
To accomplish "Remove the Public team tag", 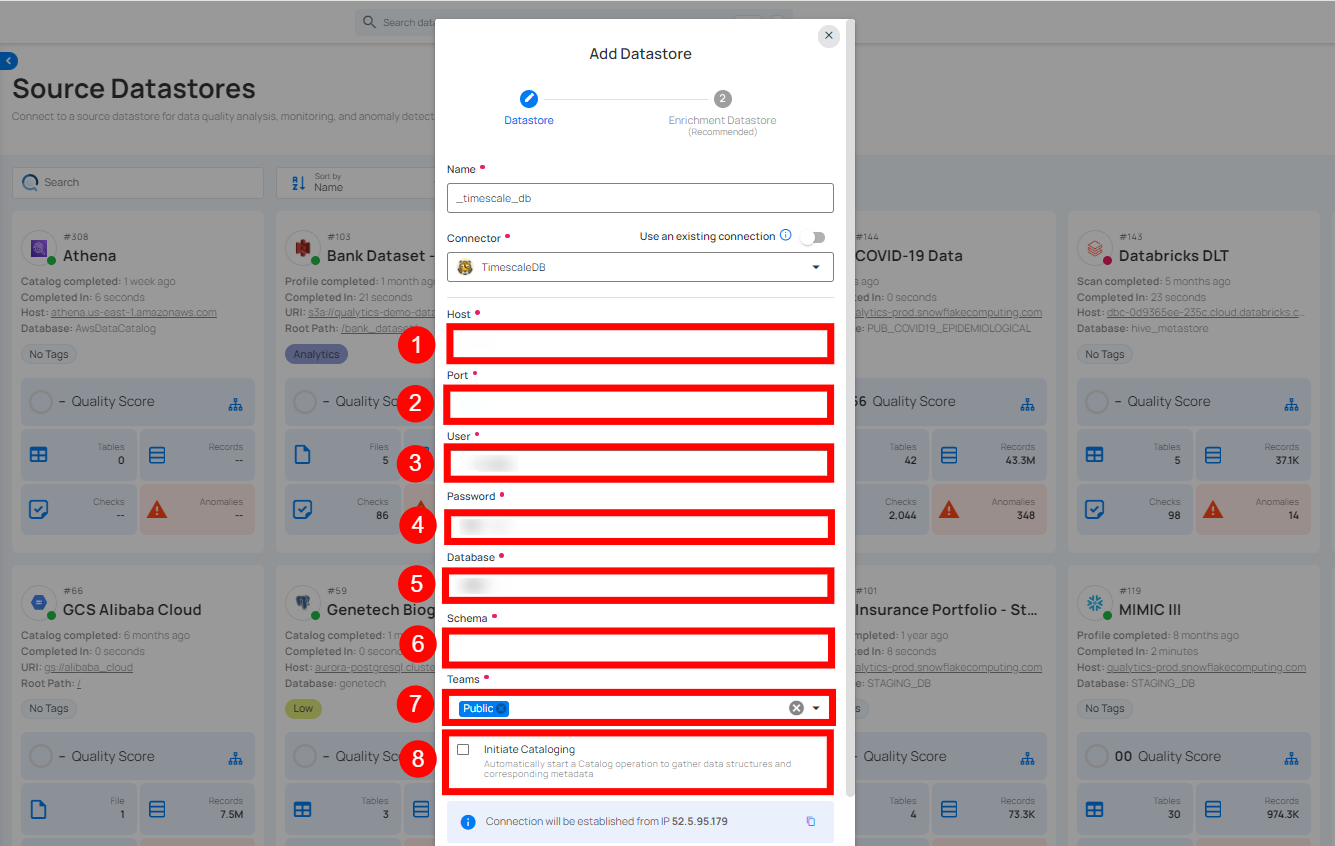I will click(502, 708).
